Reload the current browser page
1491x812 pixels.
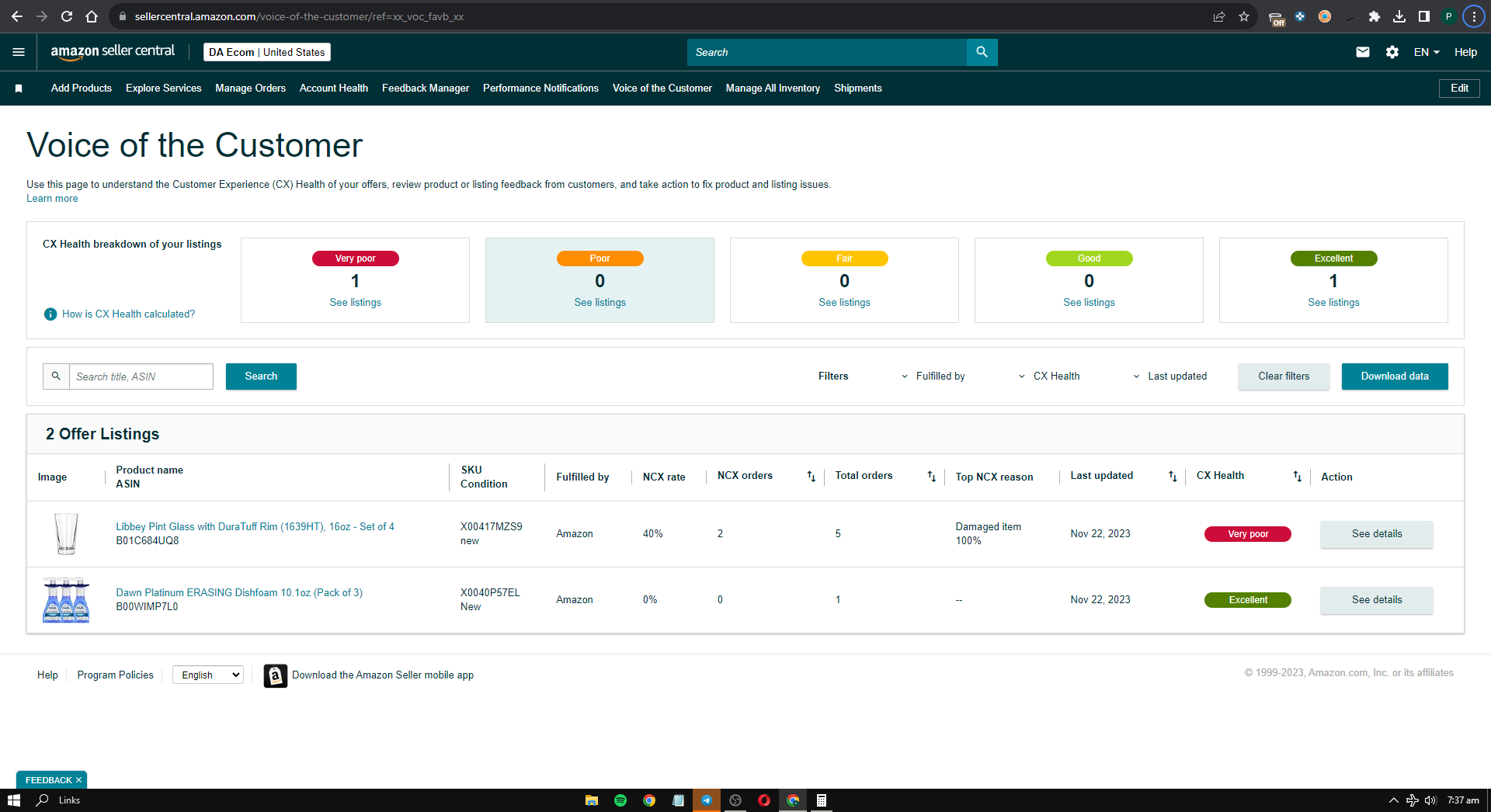67,16
